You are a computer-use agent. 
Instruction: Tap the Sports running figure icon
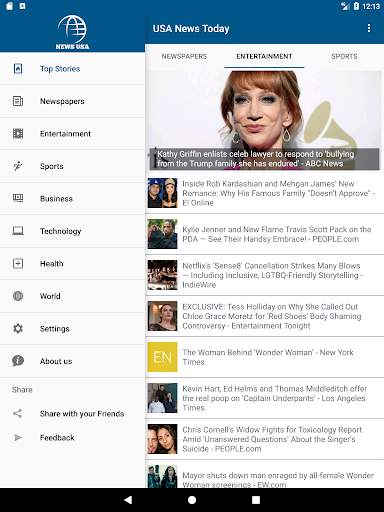tap(18, 166)
